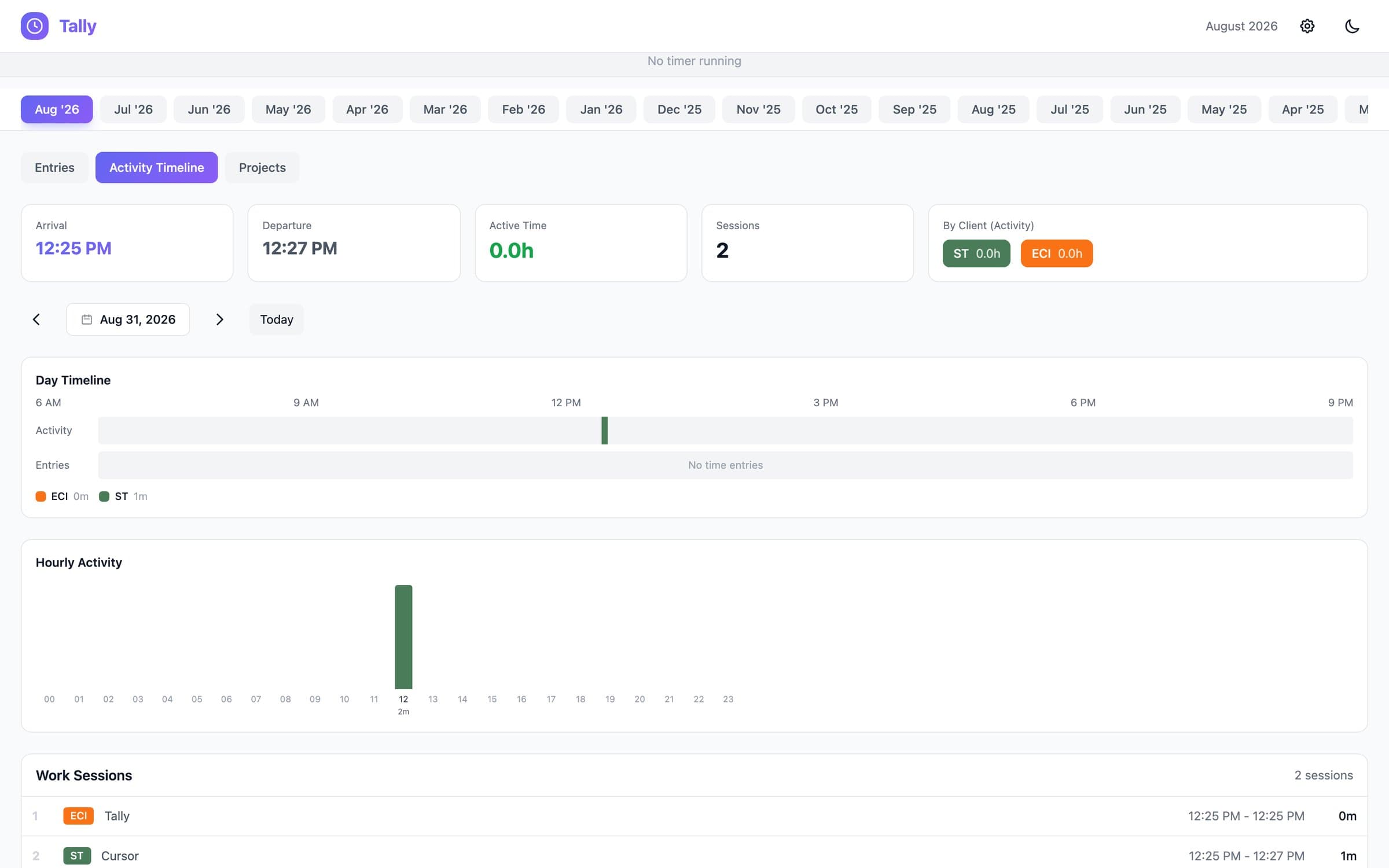1389x868 pixels.
Task: Open the Aug 31, 2026 date picker
Action: tap(128, 319)
